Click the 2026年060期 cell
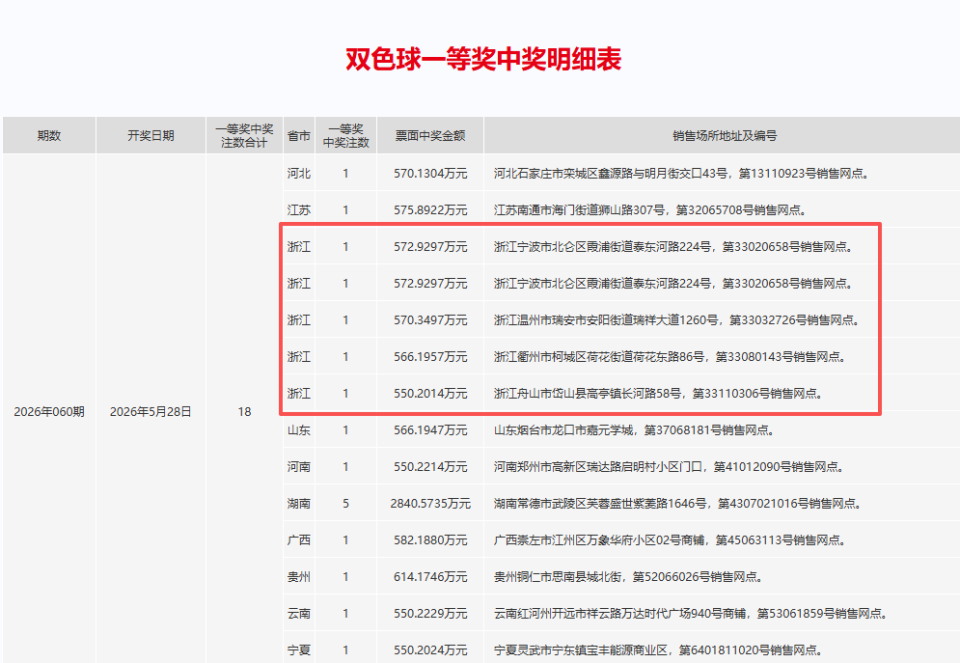The image size is (960, 663). click(x=49, y=411)
